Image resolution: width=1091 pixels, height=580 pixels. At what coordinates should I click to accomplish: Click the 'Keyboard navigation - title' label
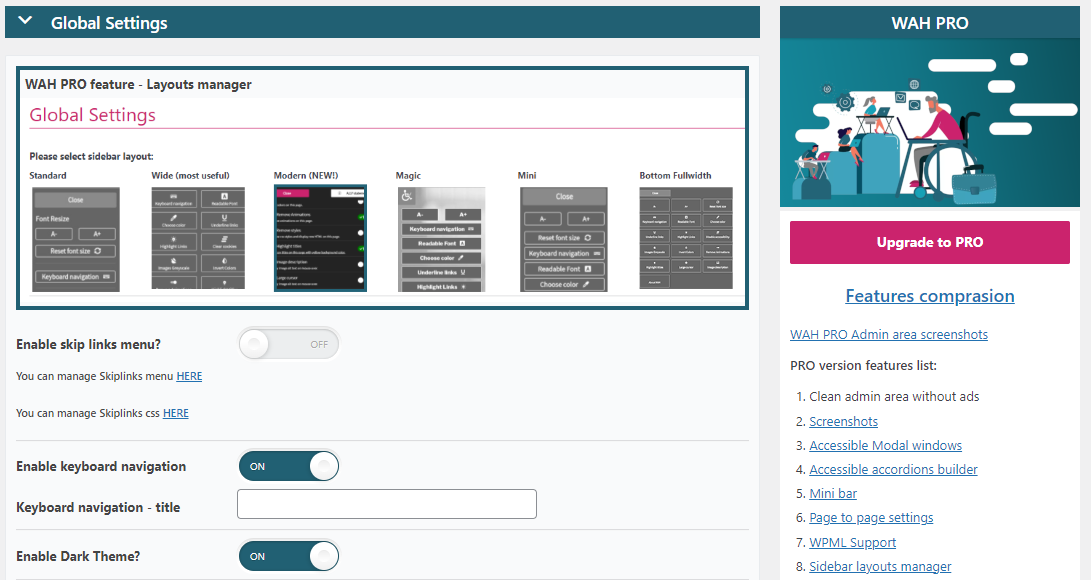[x=98, y=507]
